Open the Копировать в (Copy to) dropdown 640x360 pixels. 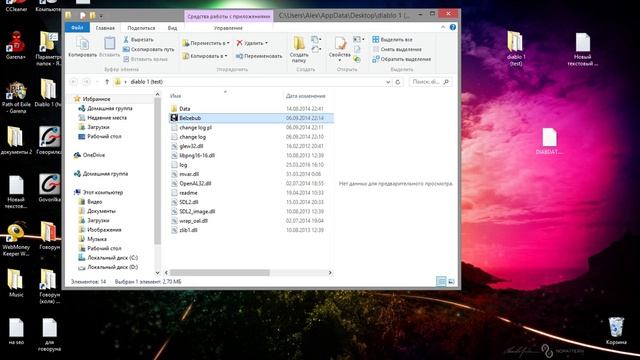(205, 56)
